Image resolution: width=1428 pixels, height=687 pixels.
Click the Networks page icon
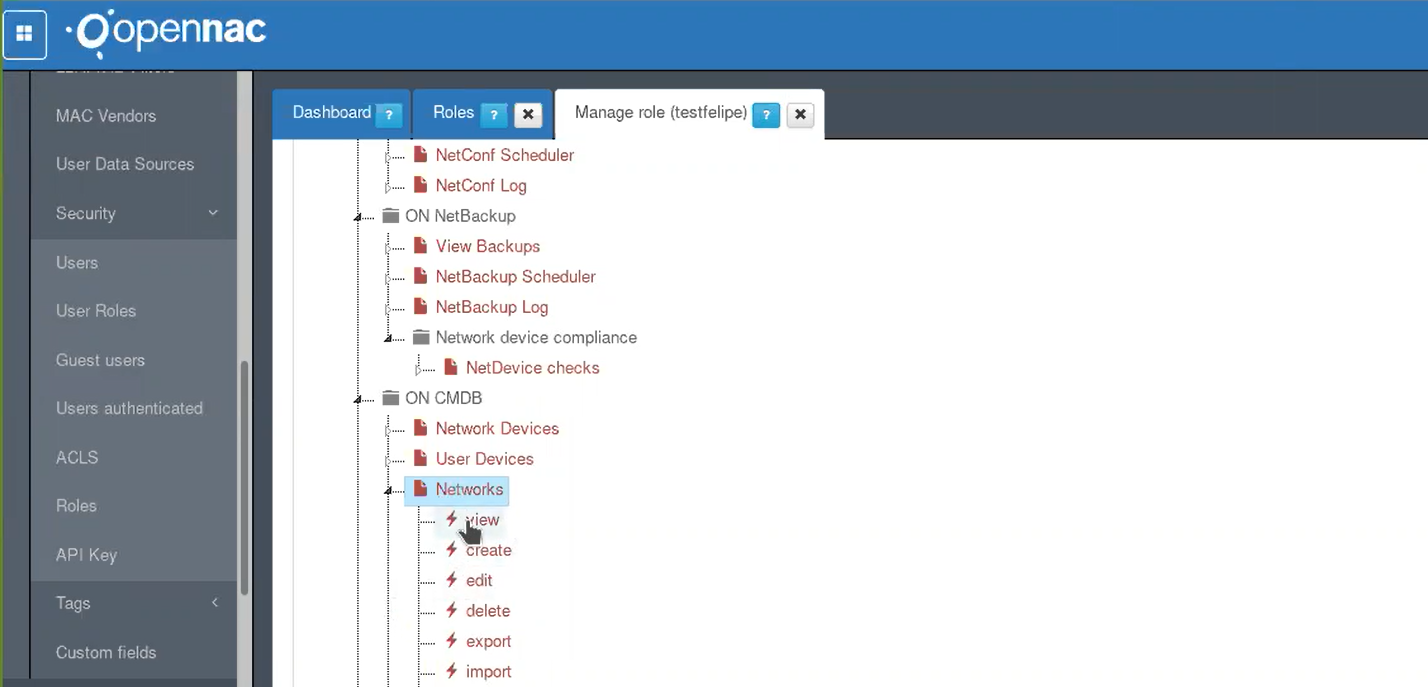point(421,489)
